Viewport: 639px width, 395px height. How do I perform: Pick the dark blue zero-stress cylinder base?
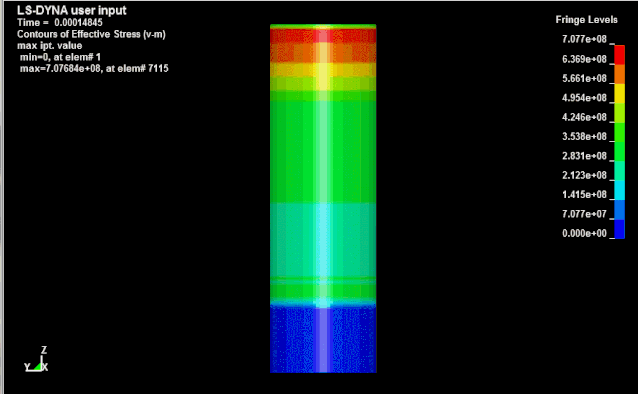(x=323, y=340)
